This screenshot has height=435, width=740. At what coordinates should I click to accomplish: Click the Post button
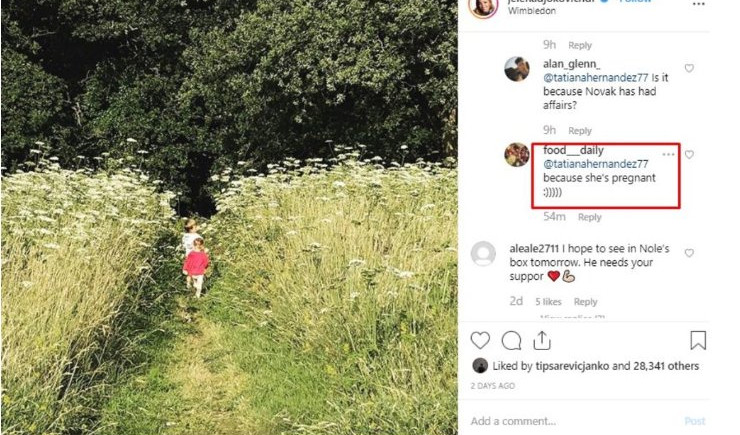click(x=695, y=421)
